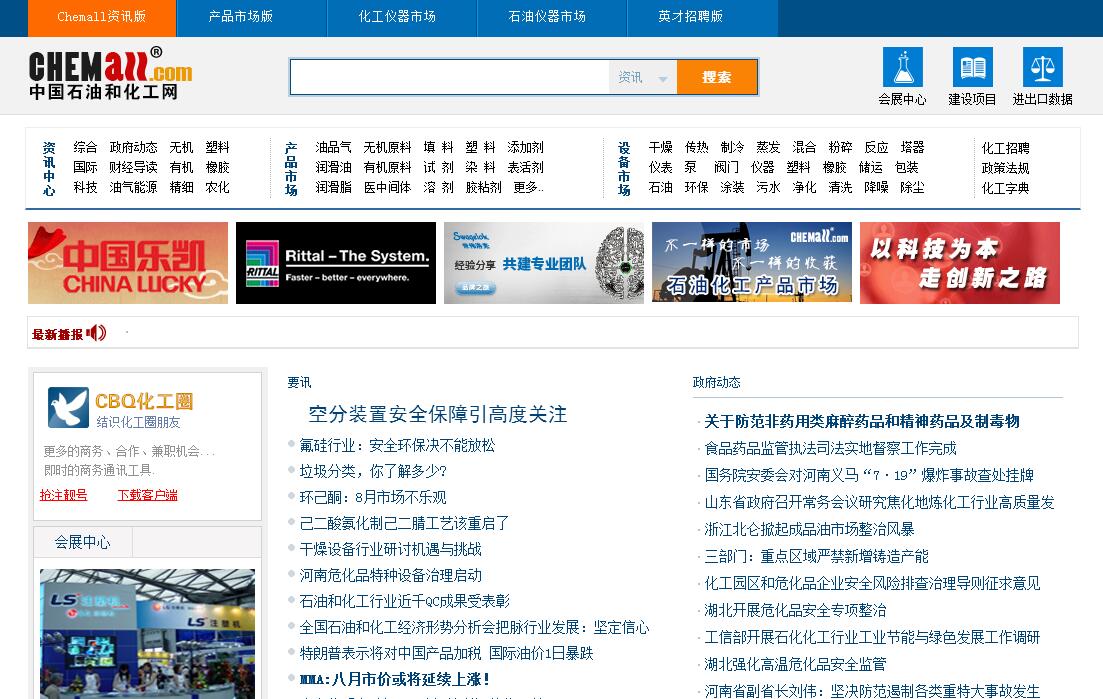Click the CHEMall.com site logo

coord(110,74)
